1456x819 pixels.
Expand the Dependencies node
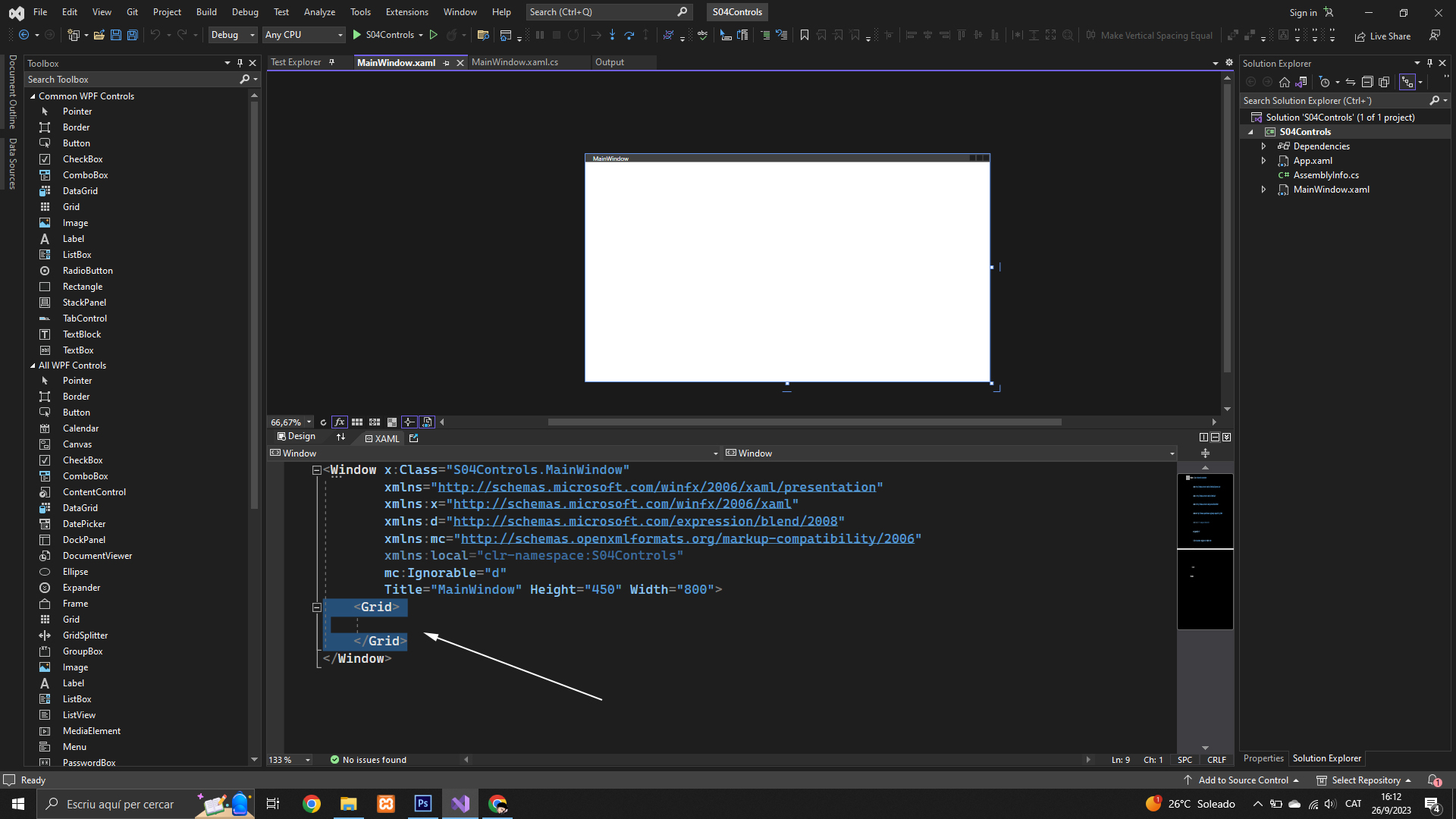(x=1263, y=146)
